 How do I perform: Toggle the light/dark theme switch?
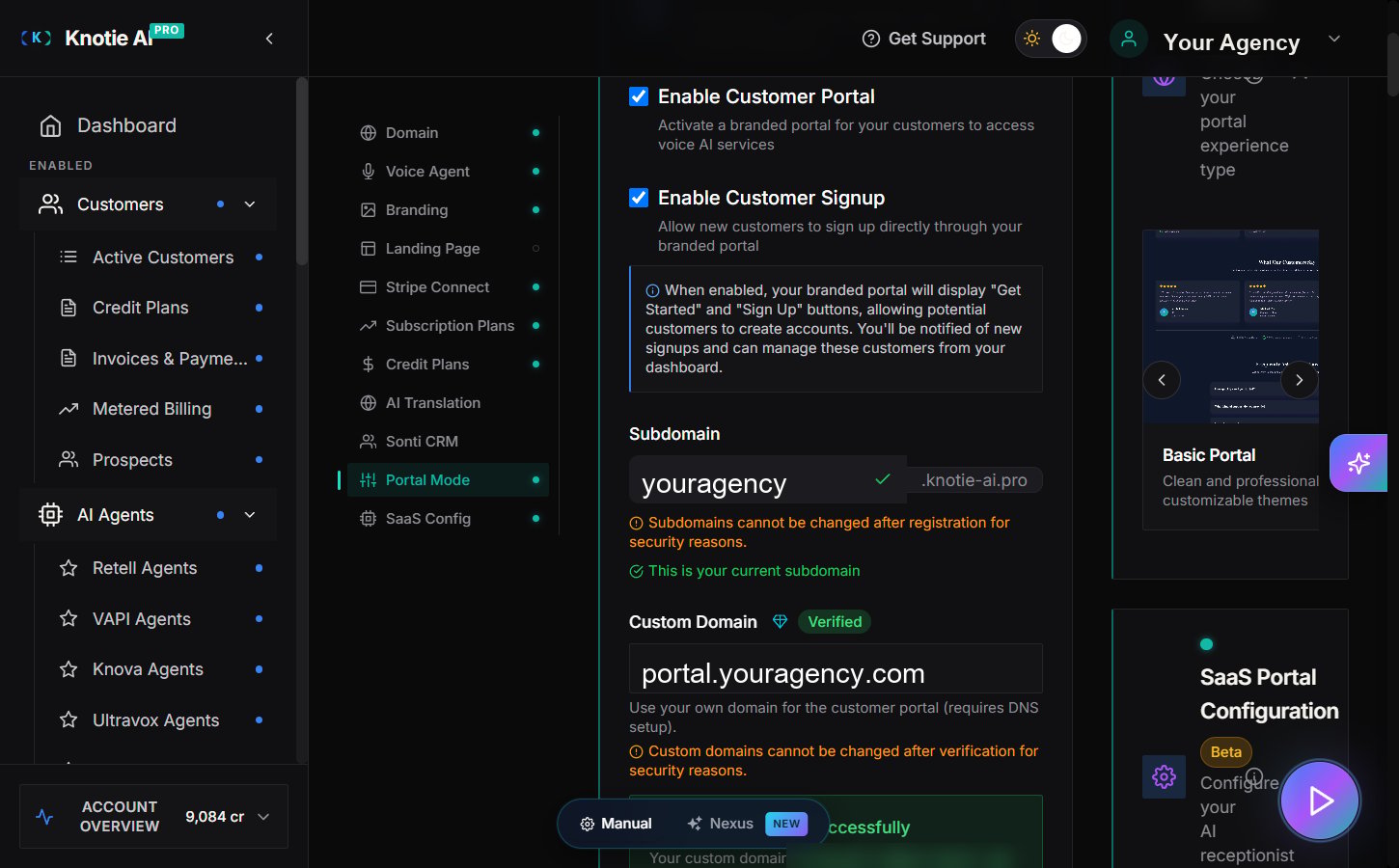tap(1051, 39)
